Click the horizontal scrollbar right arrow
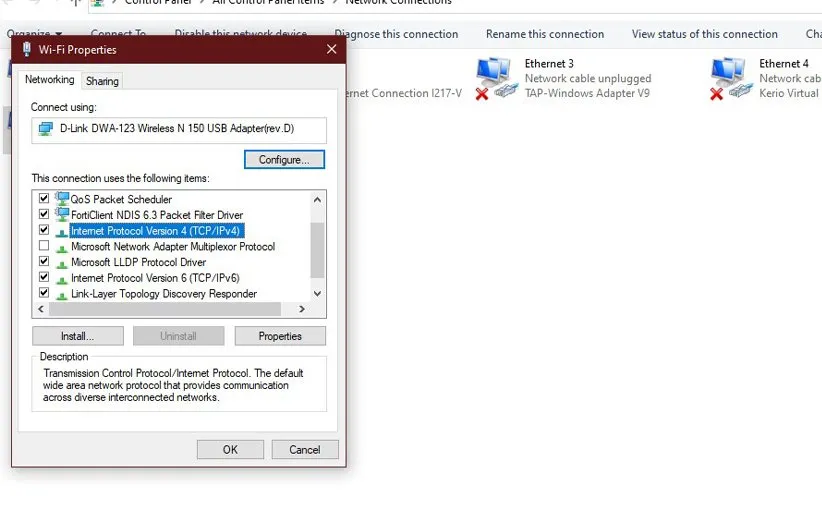 (x=301, y=309)
